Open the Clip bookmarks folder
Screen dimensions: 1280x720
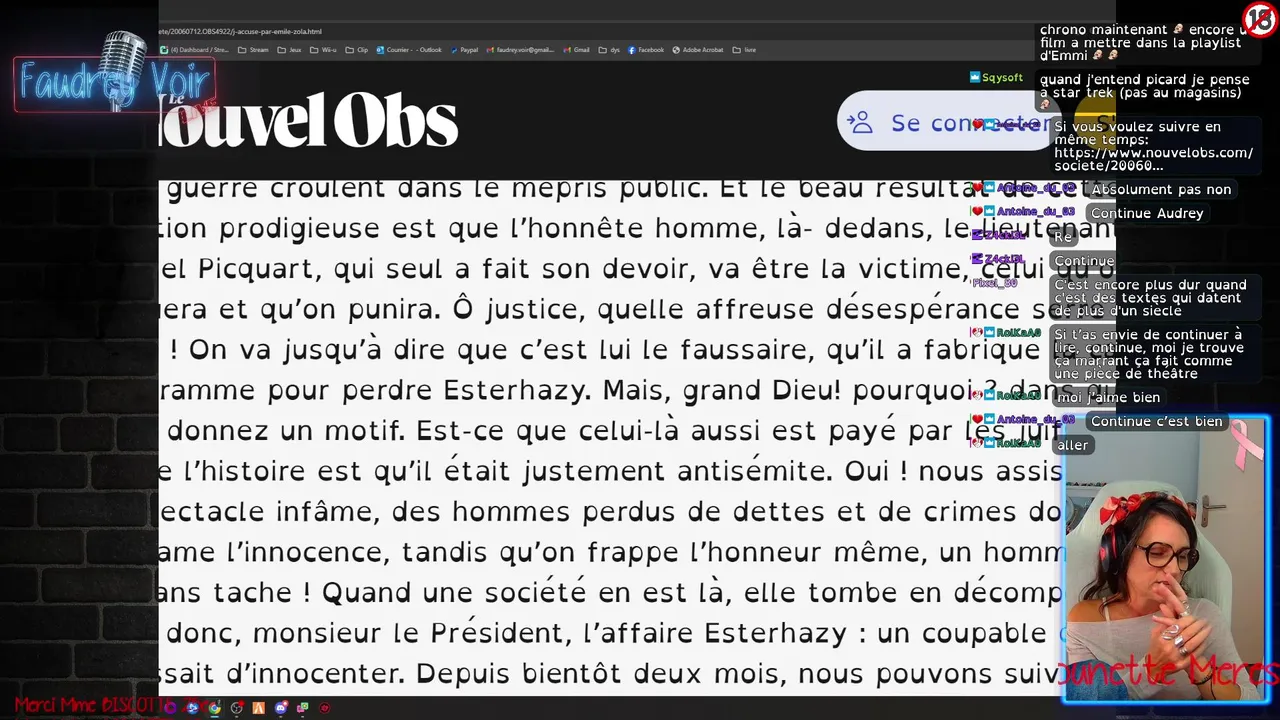pos(357,49)
